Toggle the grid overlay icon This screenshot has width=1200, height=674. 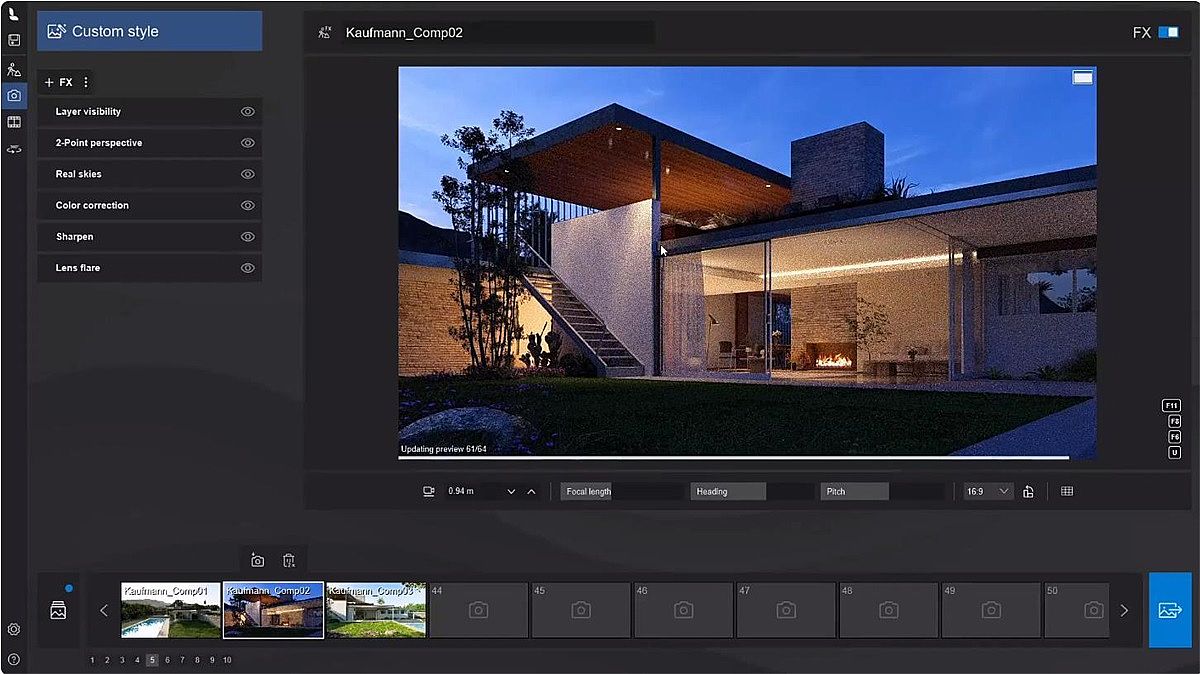[1067, 492]
